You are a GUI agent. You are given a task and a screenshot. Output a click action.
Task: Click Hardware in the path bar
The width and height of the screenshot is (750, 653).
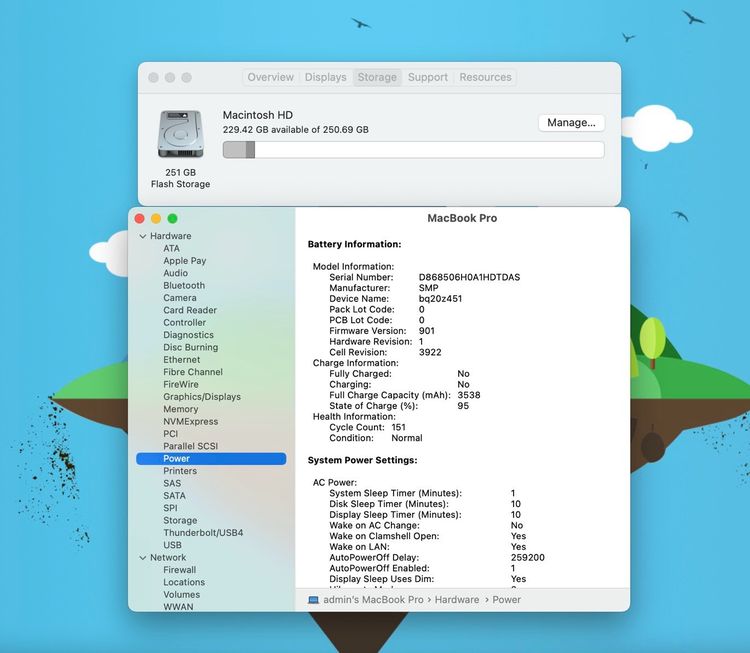(457, 600)
